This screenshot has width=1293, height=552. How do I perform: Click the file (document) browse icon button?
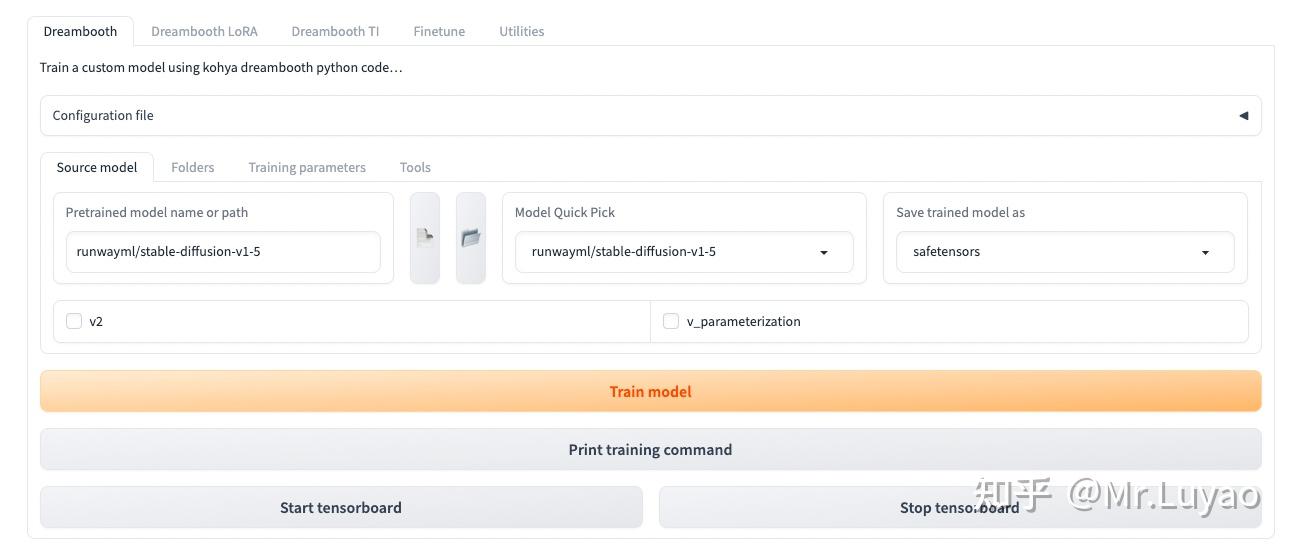[x=425, y=238]
